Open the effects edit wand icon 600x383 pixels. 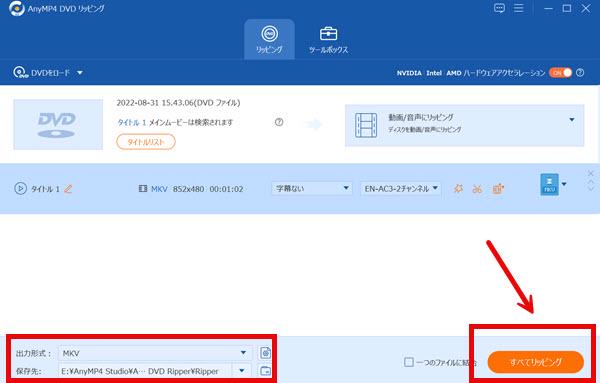tap(458, 189)
